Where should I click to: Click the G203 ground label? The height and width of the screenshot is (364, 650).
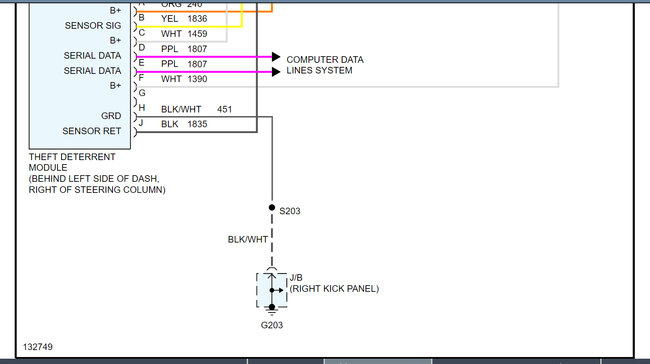[272, 325]
